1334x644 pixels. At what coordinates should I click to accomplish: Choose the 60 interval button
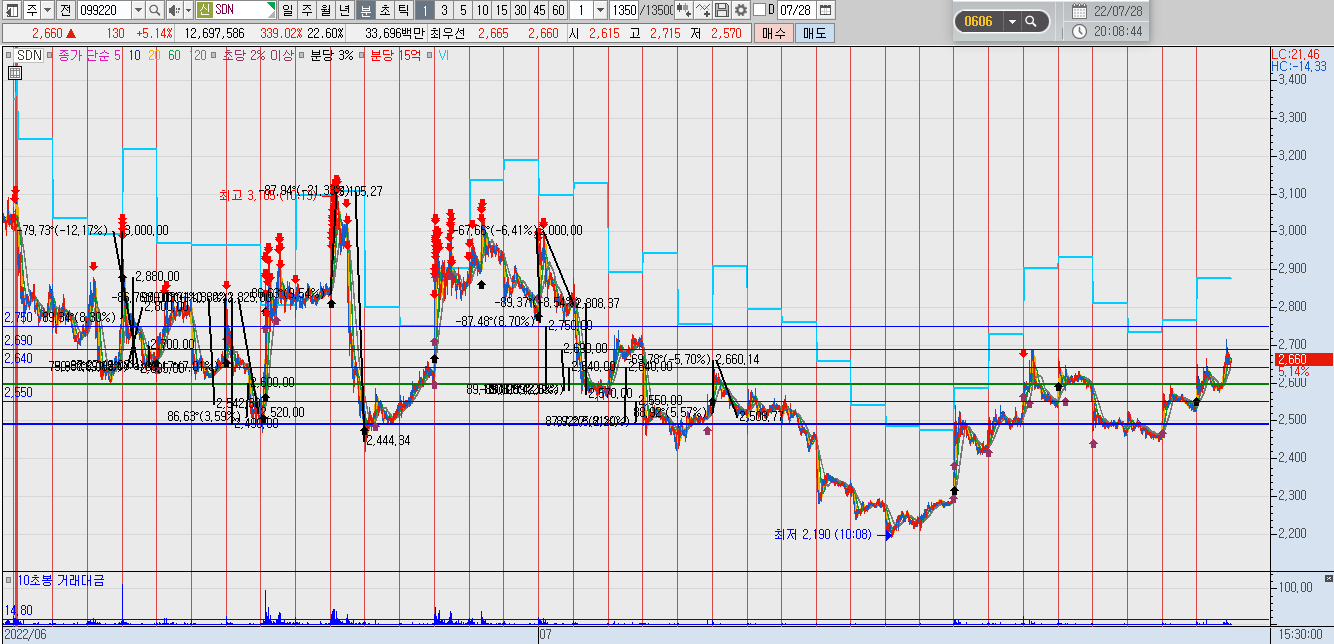(558, 10)
